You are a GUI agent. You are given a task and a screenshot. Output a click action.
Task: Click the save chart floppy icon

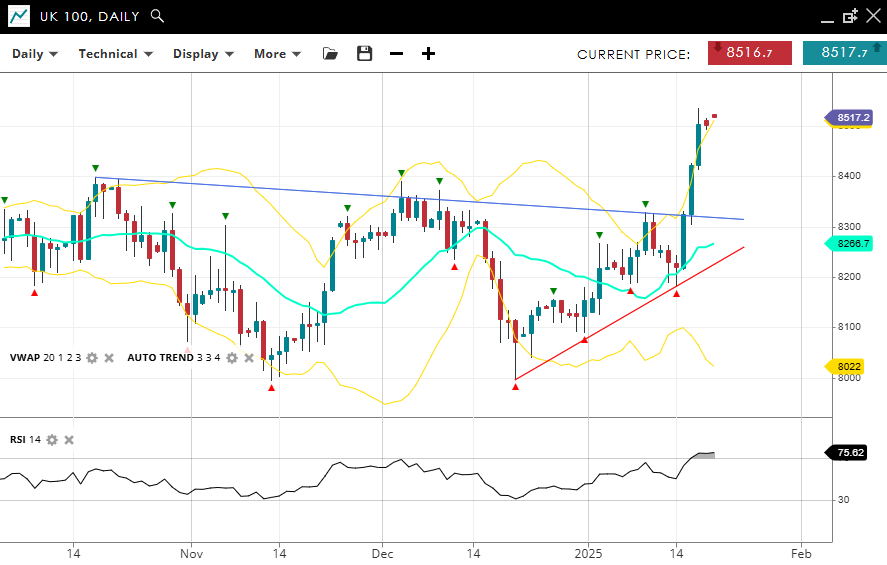364,54
